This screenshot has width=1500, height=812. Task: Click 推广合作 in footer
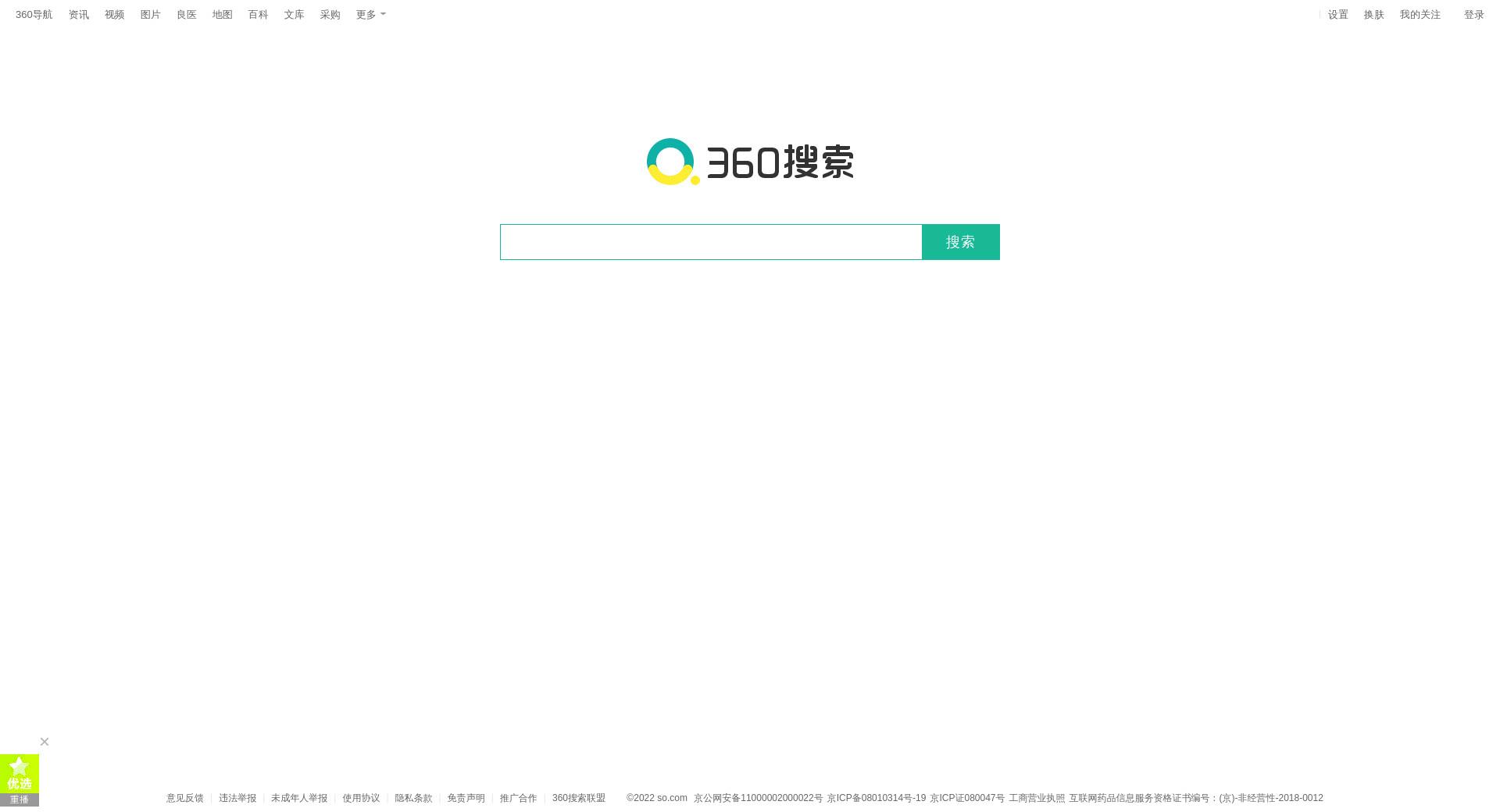519,798
